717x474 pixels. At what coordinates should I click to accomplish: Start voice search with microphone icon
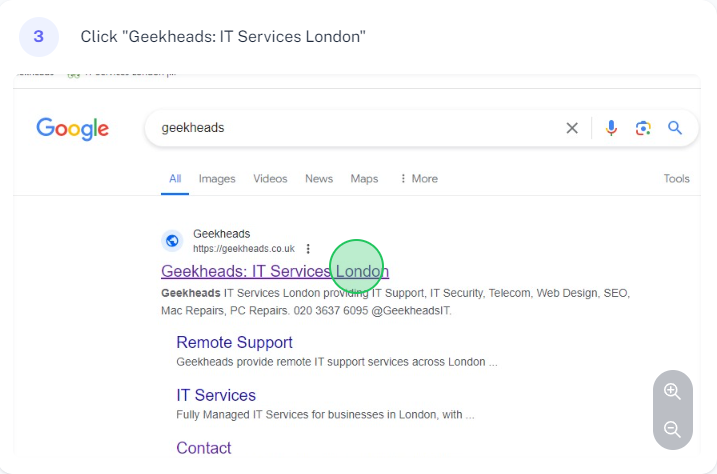tap(611, 128)
